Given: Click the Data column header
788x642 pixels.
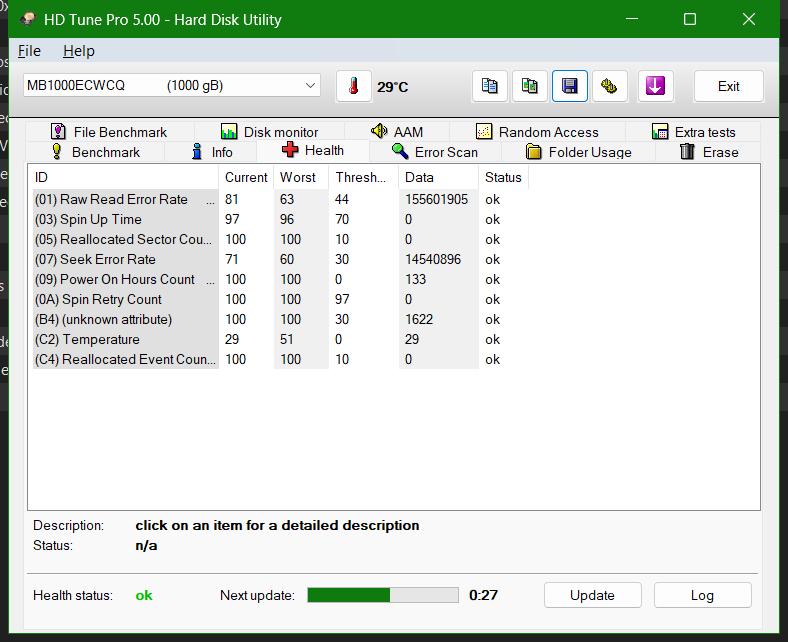Looking at the screenshot, I should click(439, 177).
